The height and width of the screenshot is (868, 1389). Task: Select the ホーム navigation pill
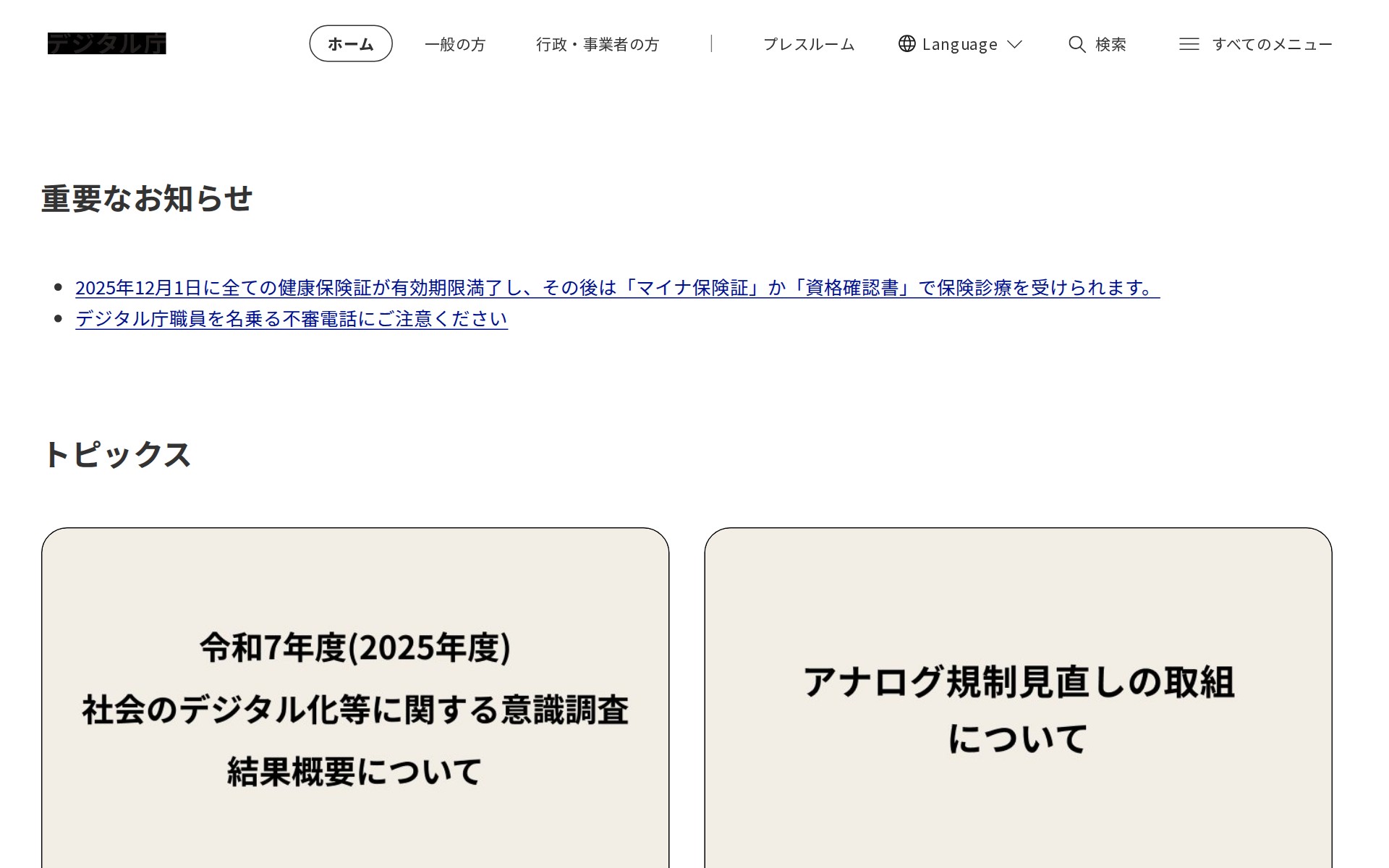tap(351, 43)
